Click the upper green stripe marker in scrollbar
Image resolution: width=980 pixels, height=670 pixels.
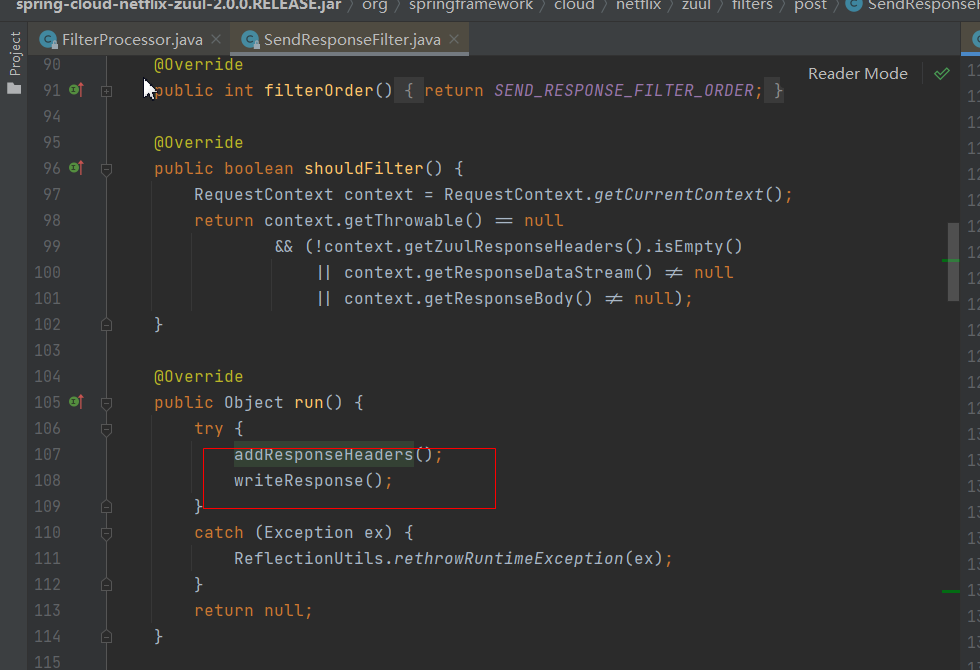[951, 260]
